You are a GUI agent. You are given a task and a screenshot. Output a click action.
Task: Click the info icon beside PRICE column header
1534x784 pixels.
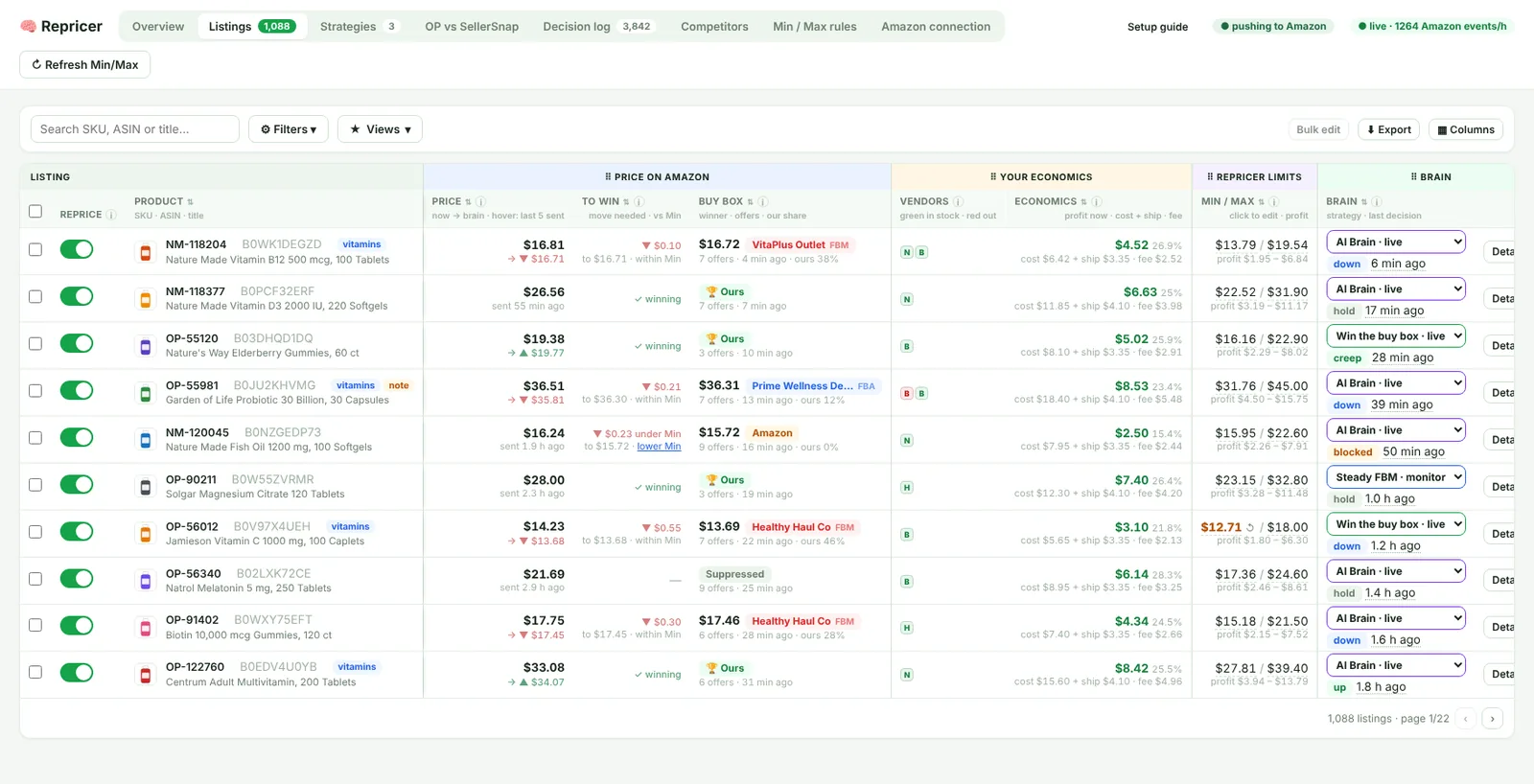pyautogui.click(x=481, y=202)
